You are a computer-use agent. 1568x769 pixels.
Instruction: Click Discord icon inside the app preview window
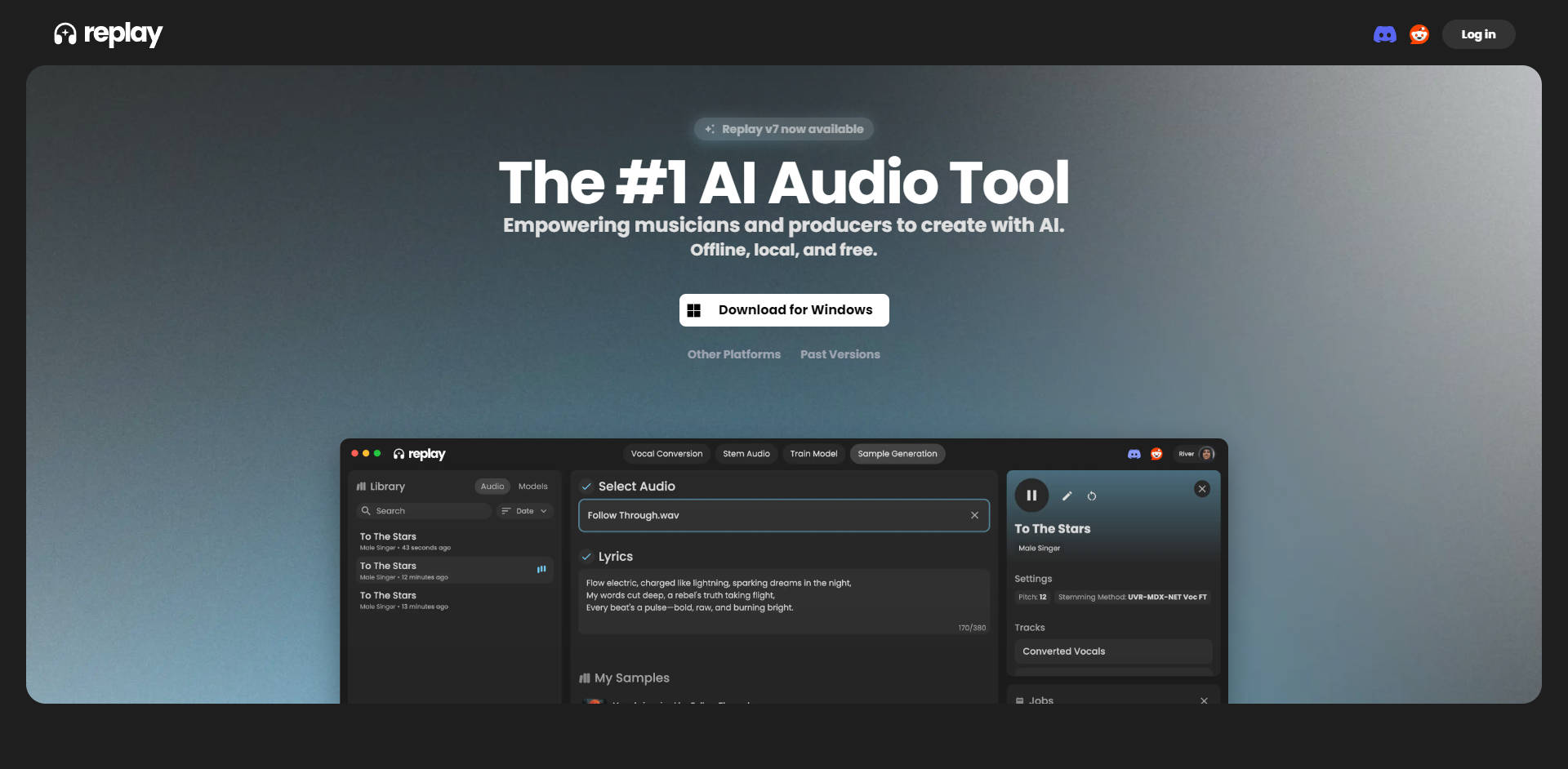pyautogui.click(x=1134, y=454)
